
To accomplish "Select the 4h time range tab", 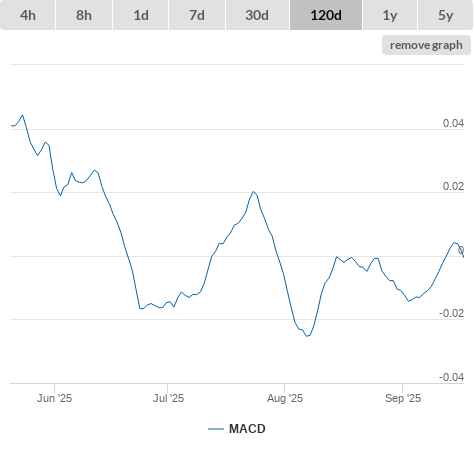I will click(x=28, y=15).
